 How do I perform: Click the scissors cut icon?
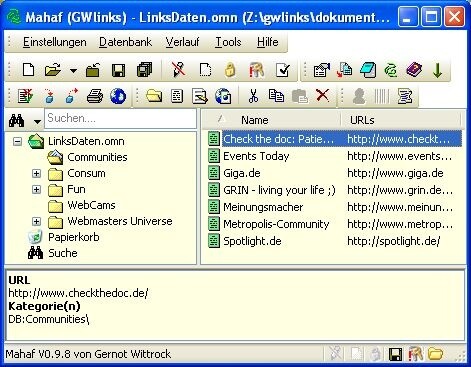(253, 96)
